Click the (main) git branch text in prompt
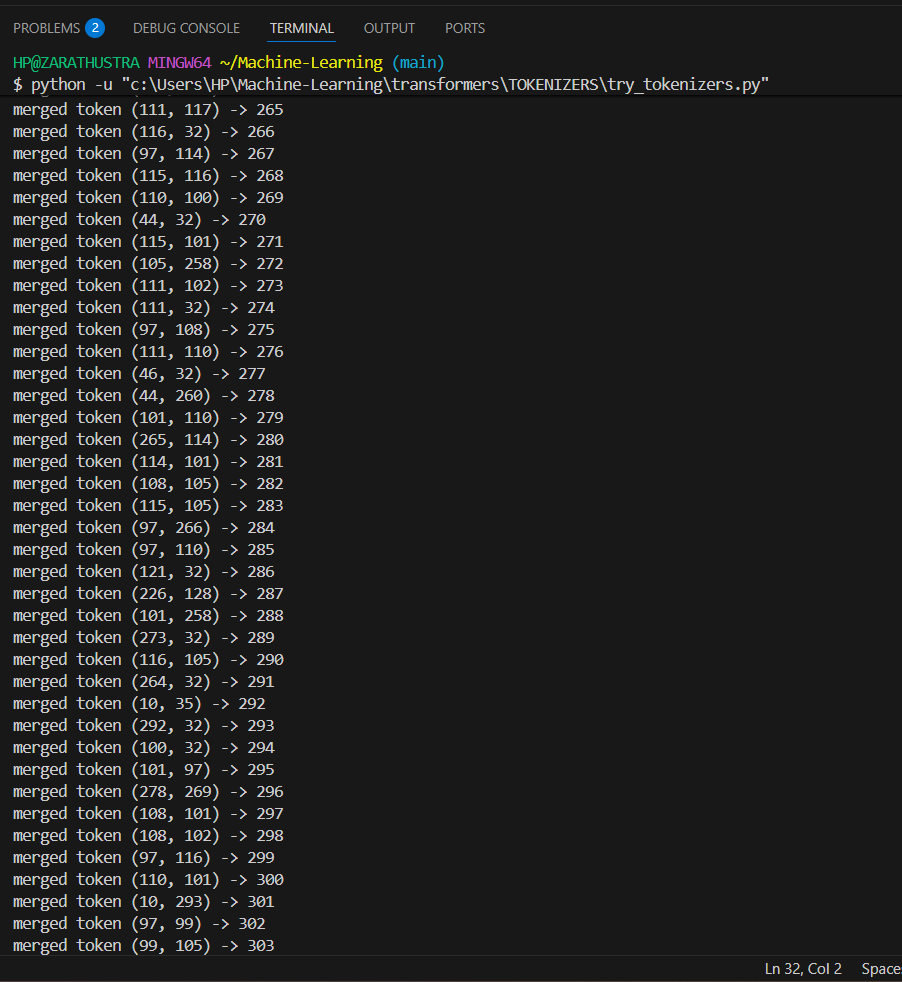Image resolution: width=902 pixels, height=982 pixels. pos(418,63)
